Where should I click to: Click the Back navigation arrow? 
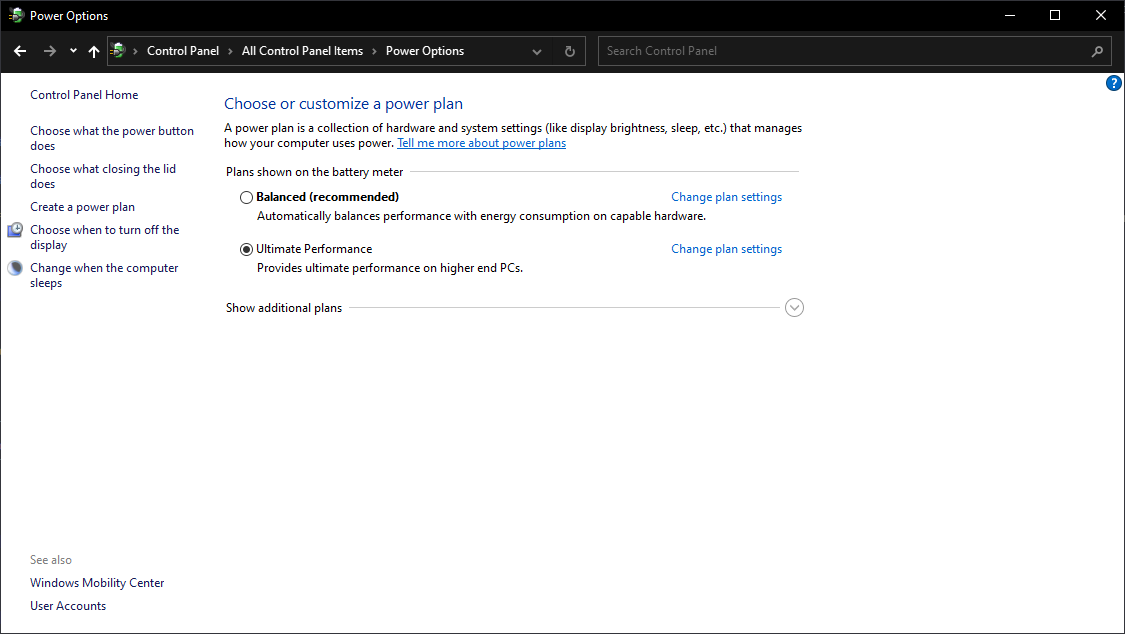(20, 51)
